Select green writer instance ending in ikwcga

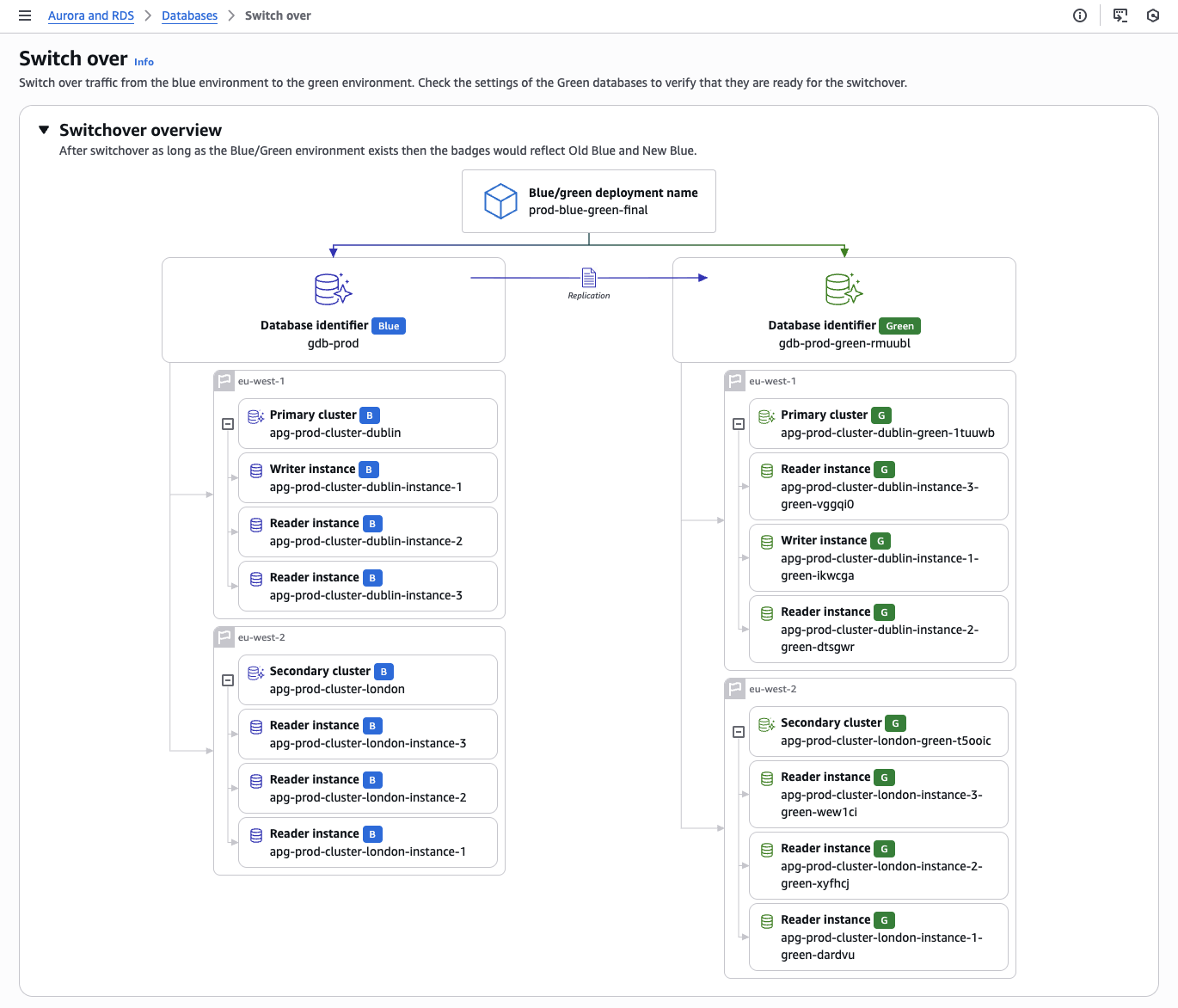tap(878, 557)
